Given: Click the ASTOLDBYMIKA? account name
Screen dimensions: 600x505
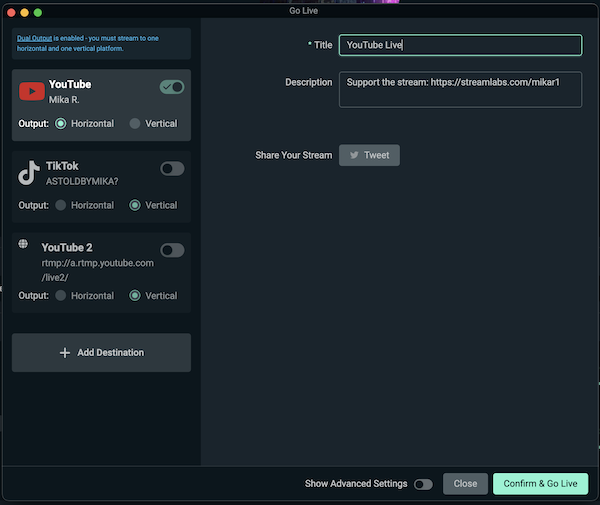Looking at the screenshot, I should click(82, 181).
